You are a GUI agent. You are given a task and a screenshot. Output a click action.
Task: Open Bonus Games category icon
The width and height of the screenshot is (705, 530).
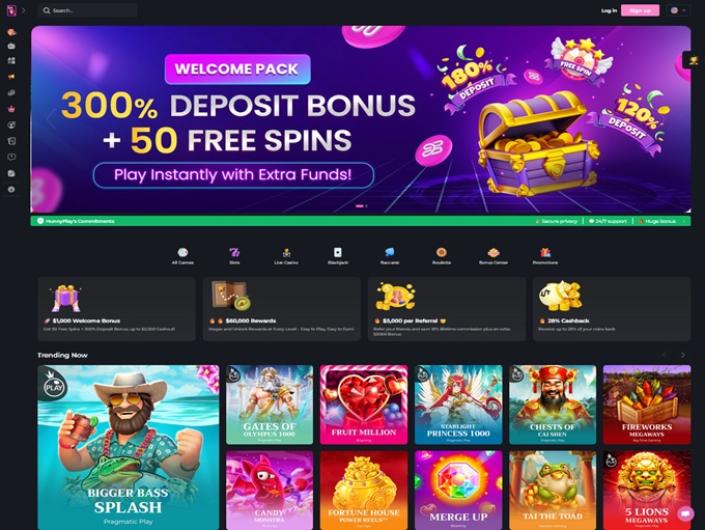pos(493,256)
